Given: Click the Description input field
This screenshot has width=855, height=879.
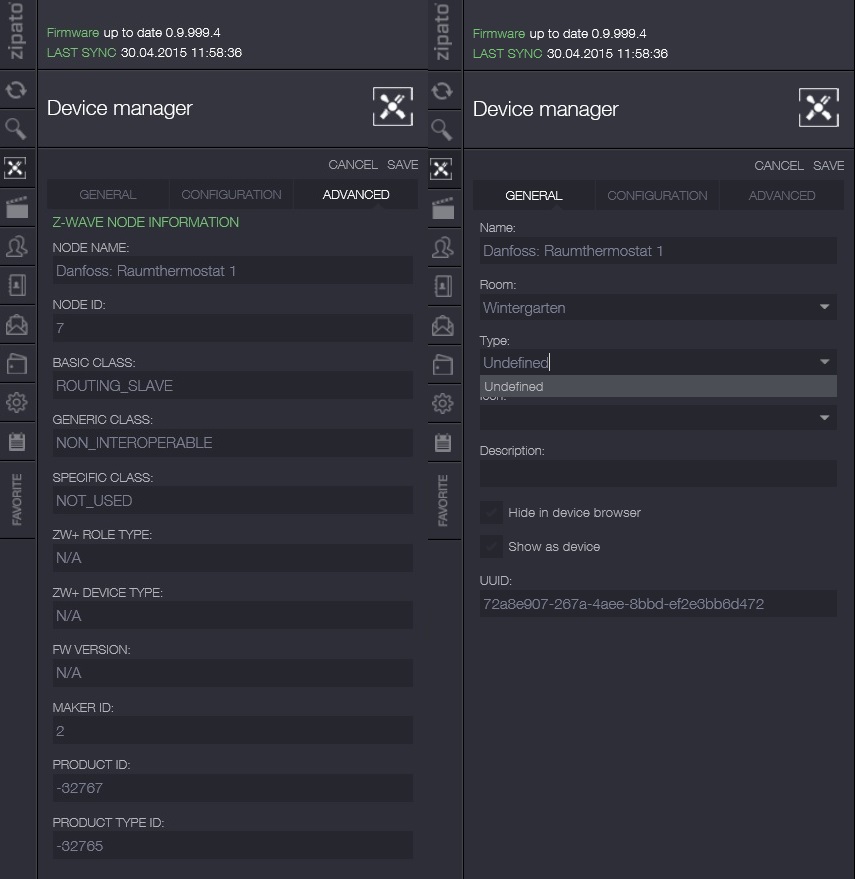Looking at the screenshot, I should 657,474.
